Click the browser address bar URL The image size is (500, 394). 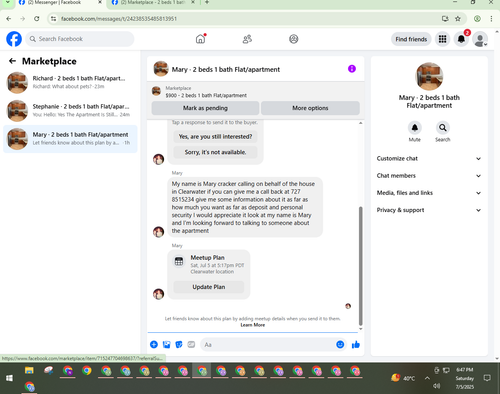click(x=119, y=19)
